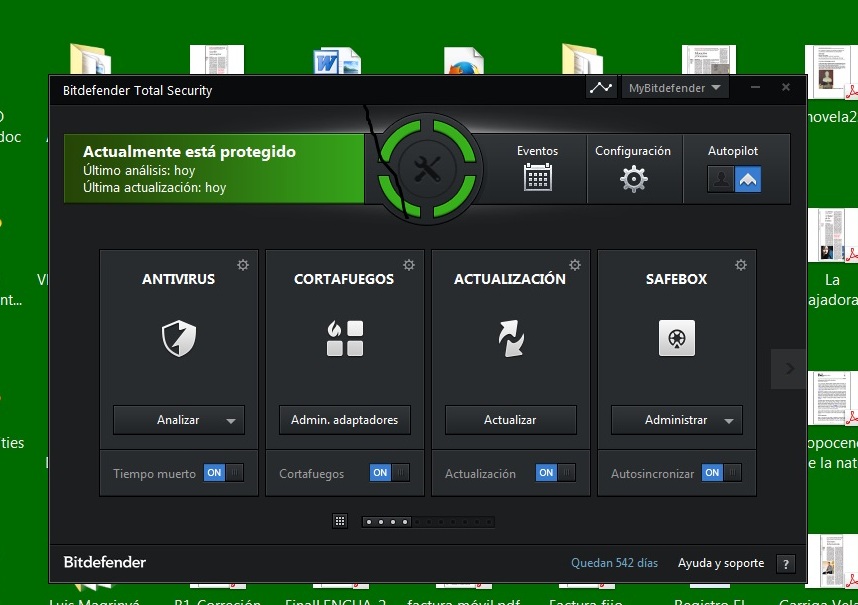Expand the Administrar dropdown arrow
The width and height of the screenshot is (858, 605).
point(729,421)
